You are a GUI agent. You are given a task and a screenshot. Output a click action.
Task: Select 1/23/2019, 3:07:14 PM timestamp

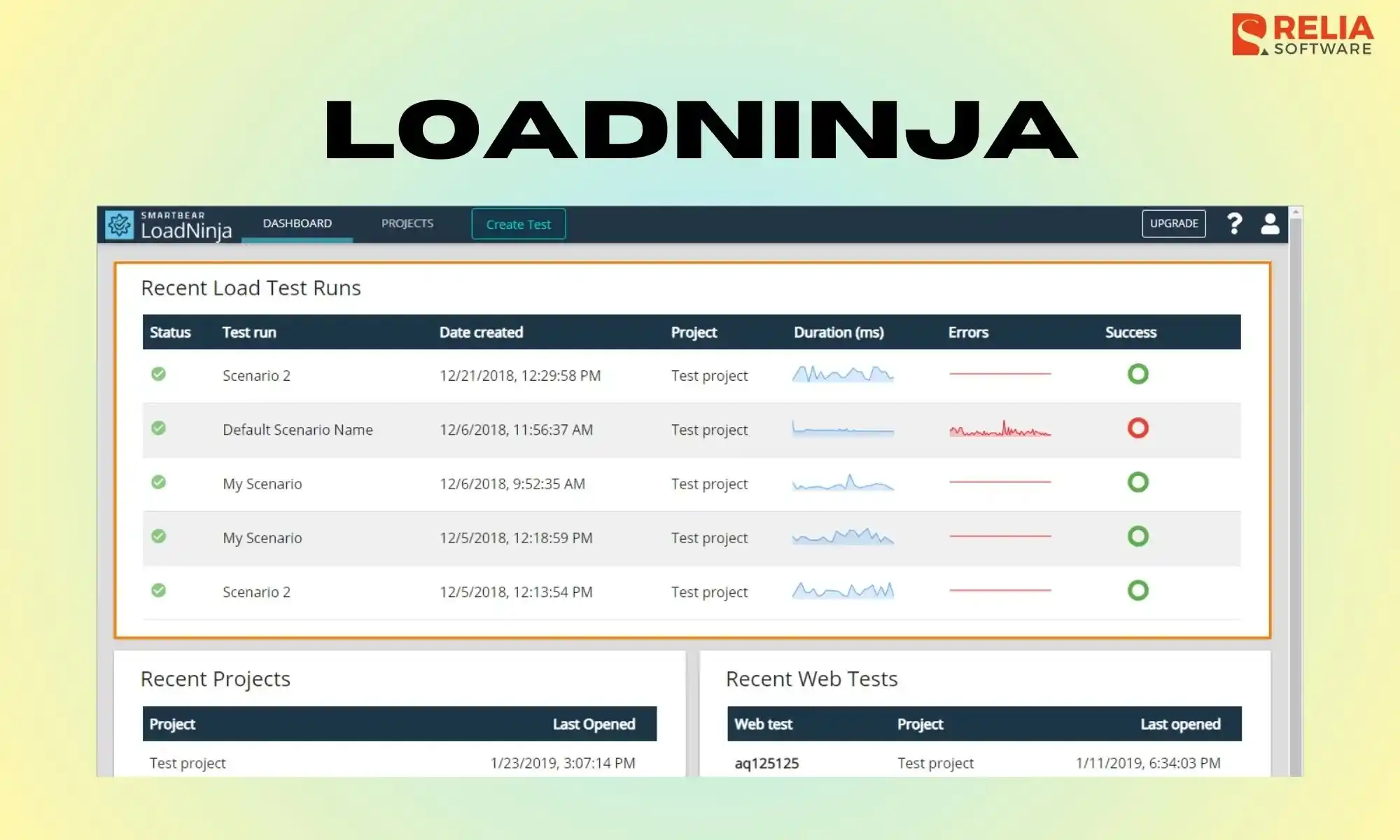[x=563, y=763]
